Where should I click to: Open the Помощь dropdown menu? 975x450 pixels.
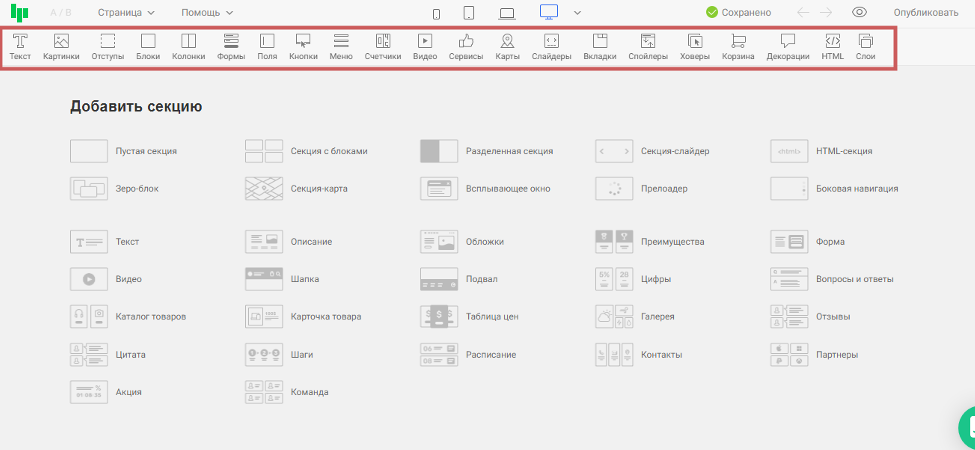207,13
